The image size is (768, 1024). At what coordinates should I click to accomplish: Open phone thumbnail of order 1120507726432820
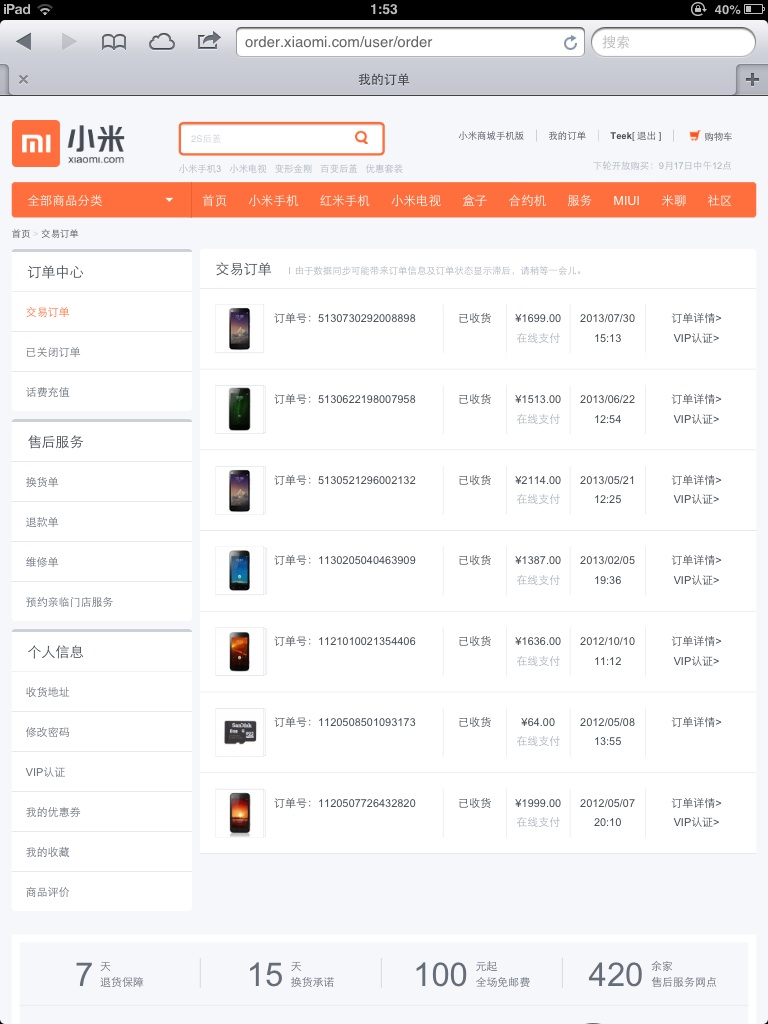(240, 813)
